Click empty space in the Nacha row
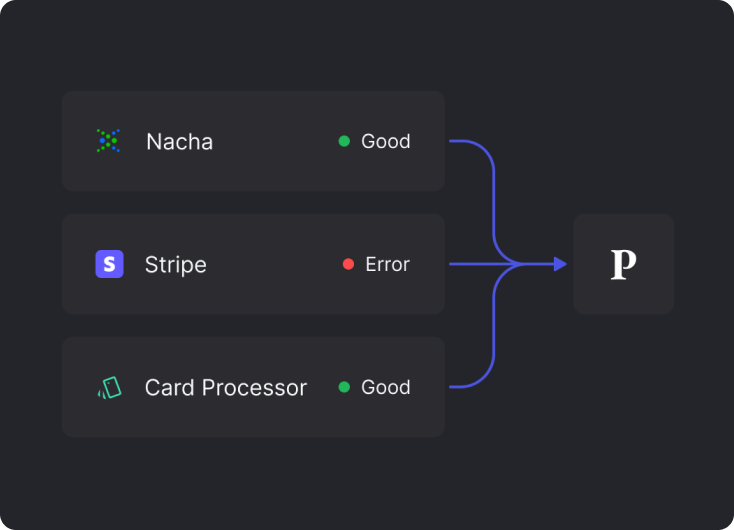The width and height of the screenshot is (734, 530). [x=270, y=141]
